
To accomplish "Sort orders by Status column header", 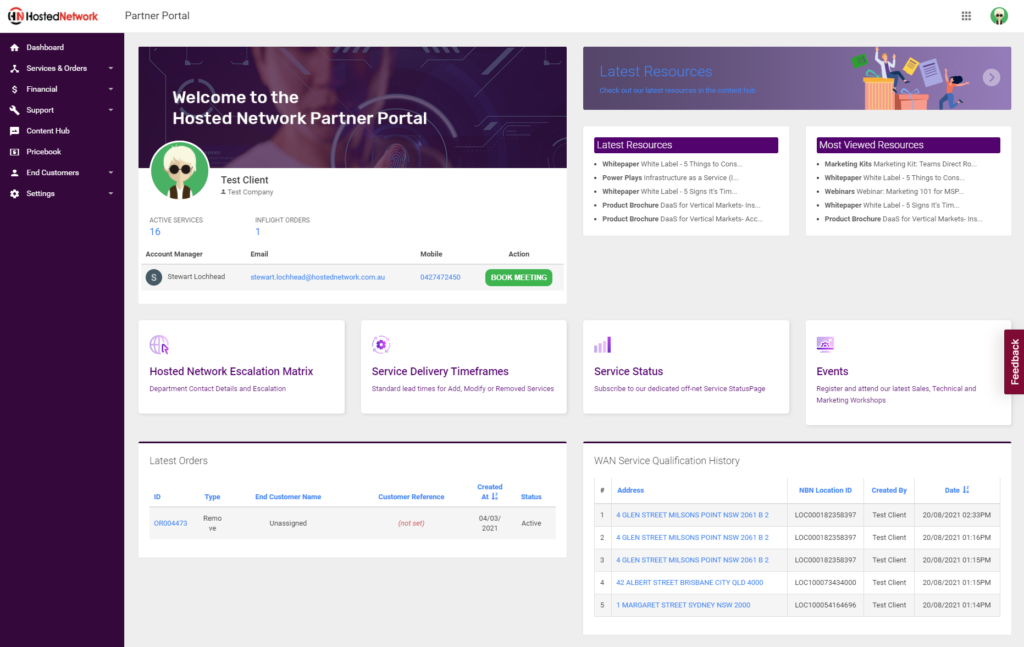I will coord(531,497).
